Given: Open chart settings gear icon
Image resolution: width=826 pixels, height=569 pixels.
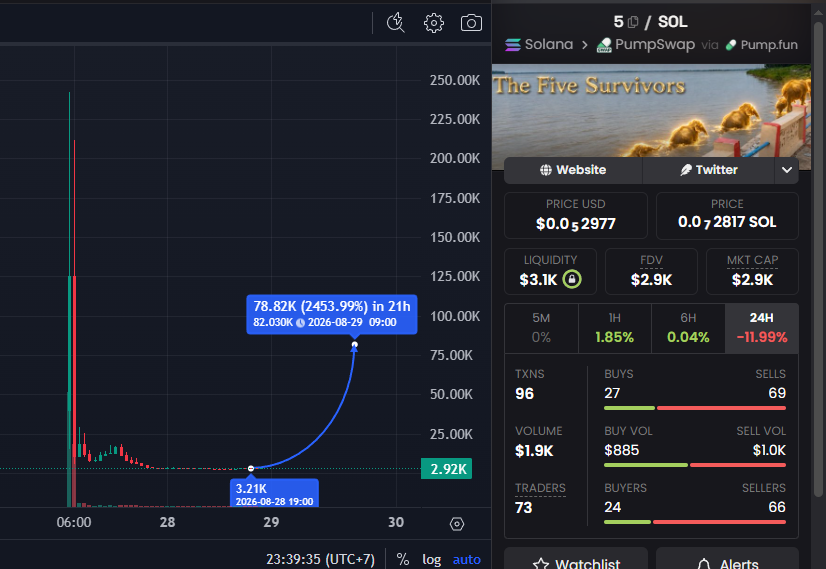Looking at the screenshot, I should click(434, 23).
